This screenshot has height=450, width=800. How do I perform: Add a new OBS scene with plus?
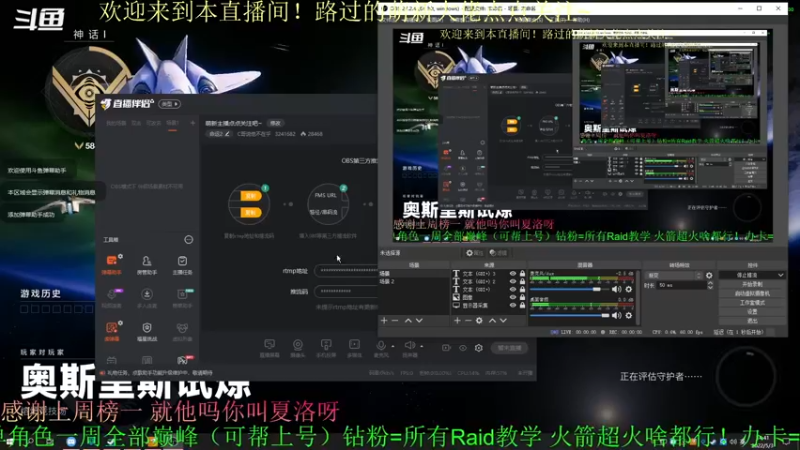point(384,320)
